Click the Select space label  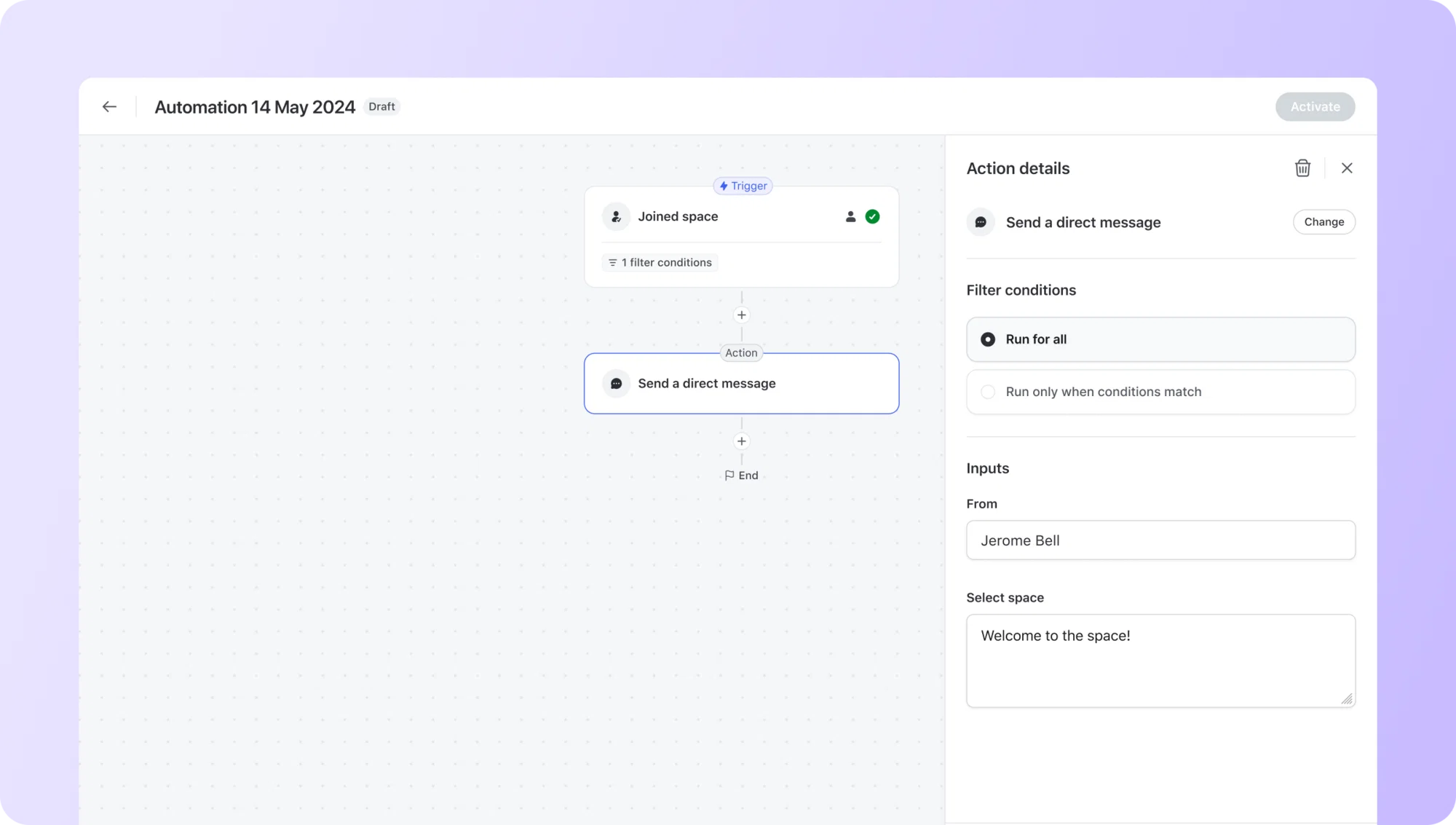(1005, 598)
